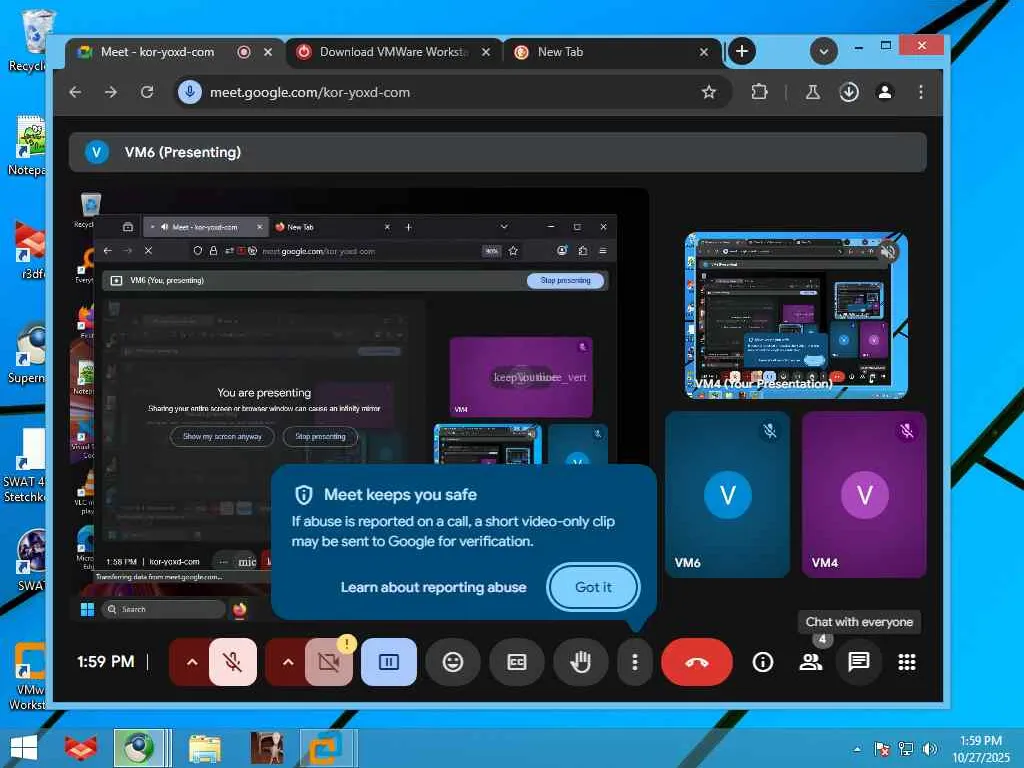Viewport: 1024px width, 768px height.
Task: Expand video settings chevron beside camera
Action: coord(287,662)
